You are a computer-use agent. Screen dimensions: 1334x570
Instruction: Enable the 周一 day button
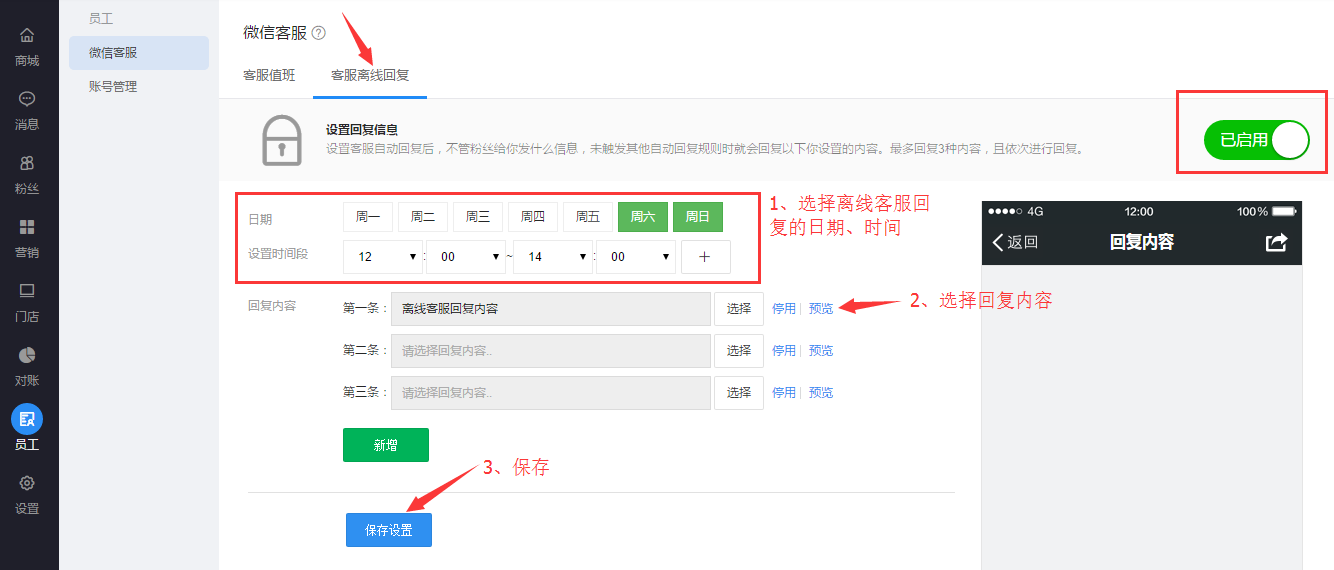(368, 217)
